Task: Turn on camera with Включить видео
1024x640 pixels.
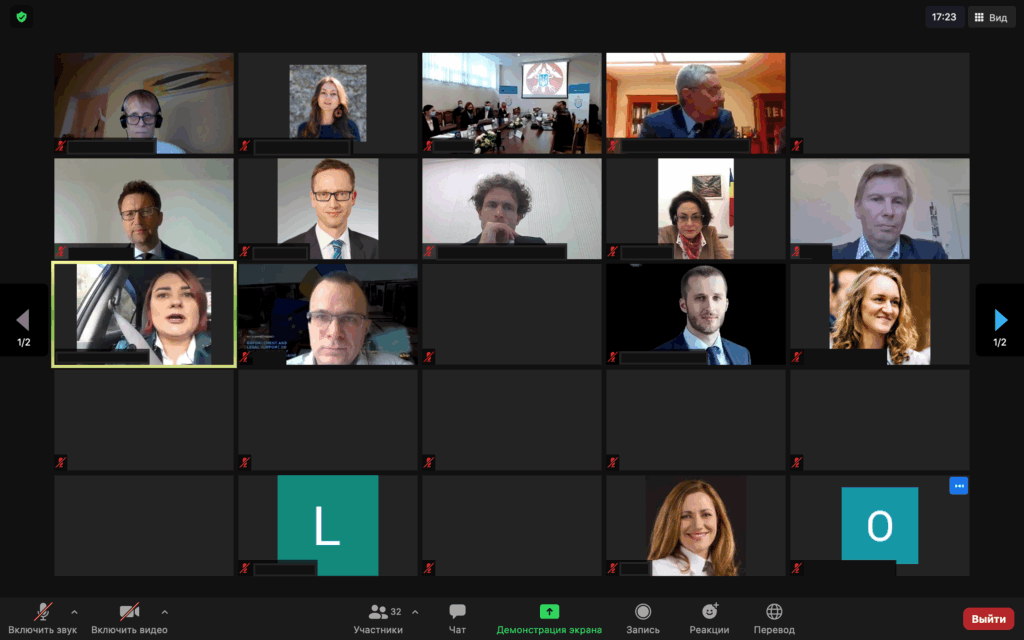Action: [x=129, y=618]
